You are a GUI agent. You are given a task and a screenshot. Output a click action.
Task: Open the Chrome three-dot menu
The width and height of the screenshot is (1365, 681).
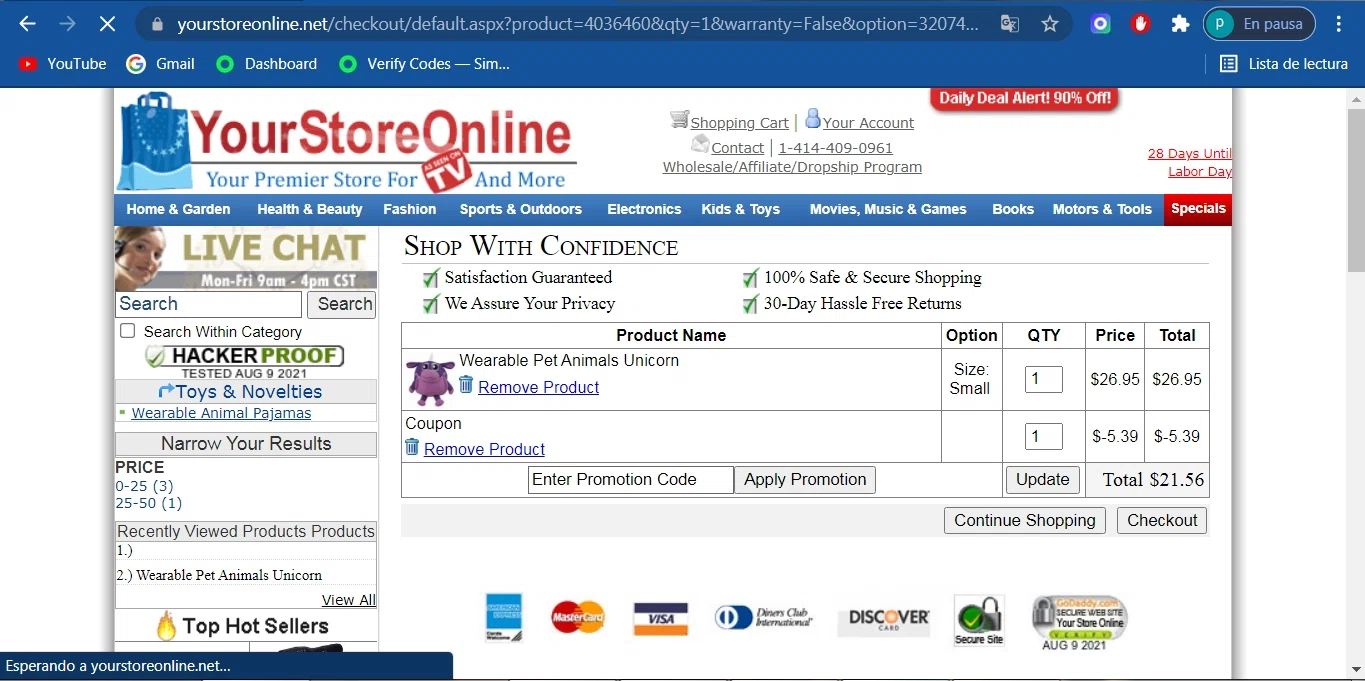(x=1339, y=24)
